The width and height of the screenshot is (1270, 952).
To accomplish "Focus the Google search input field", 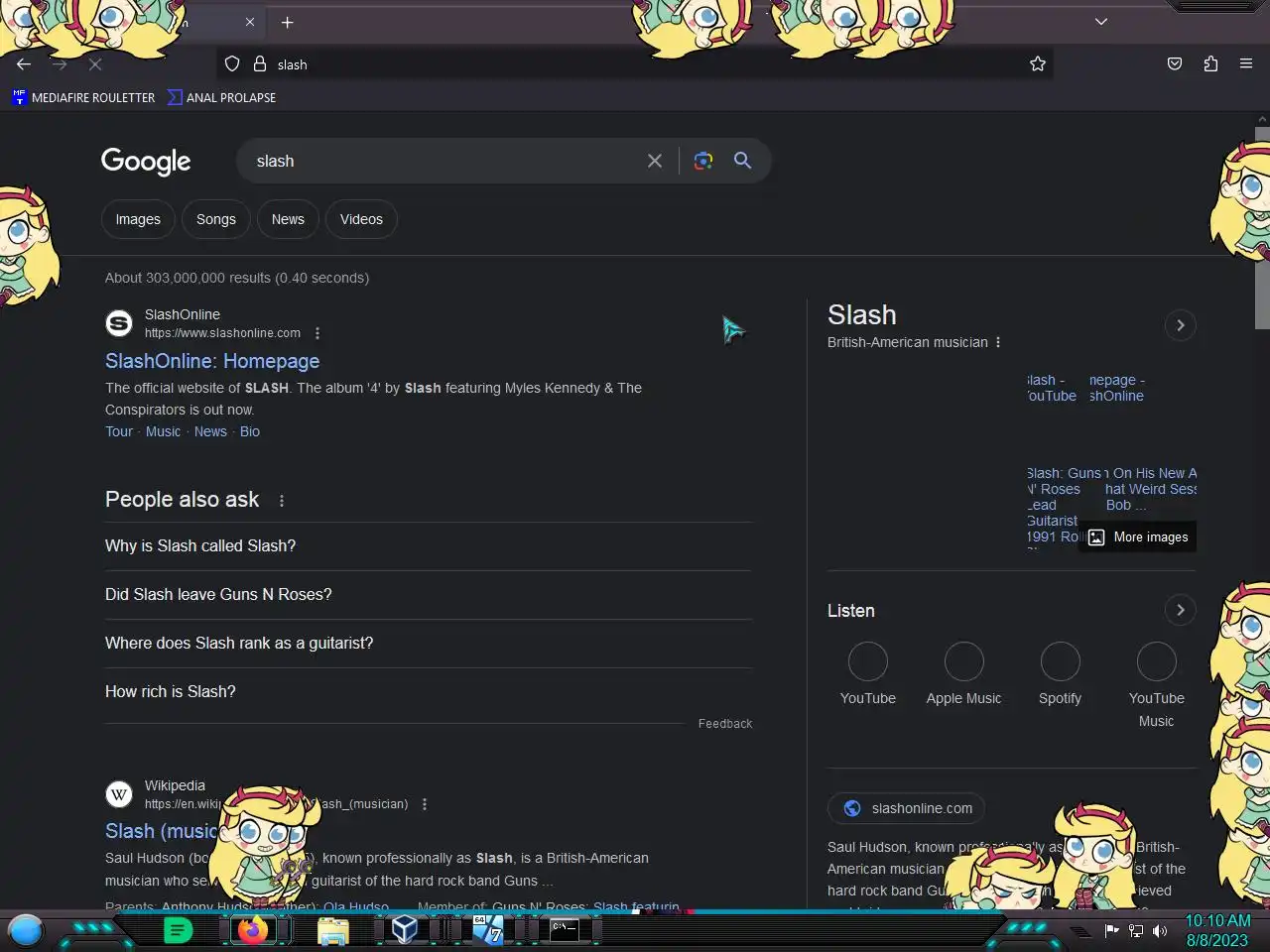I will point(446,161).
